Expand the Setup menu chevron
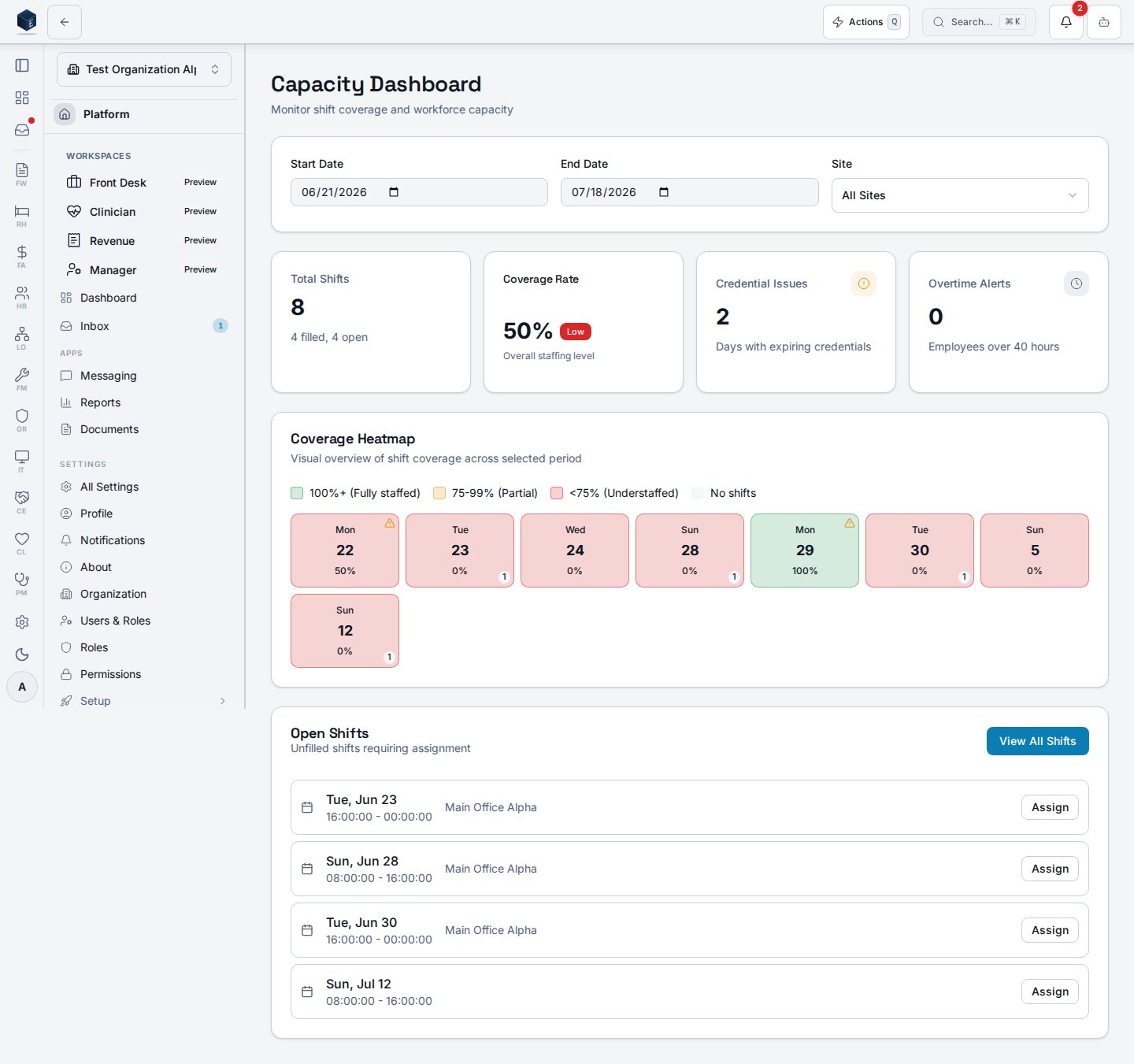 point(223,701)
